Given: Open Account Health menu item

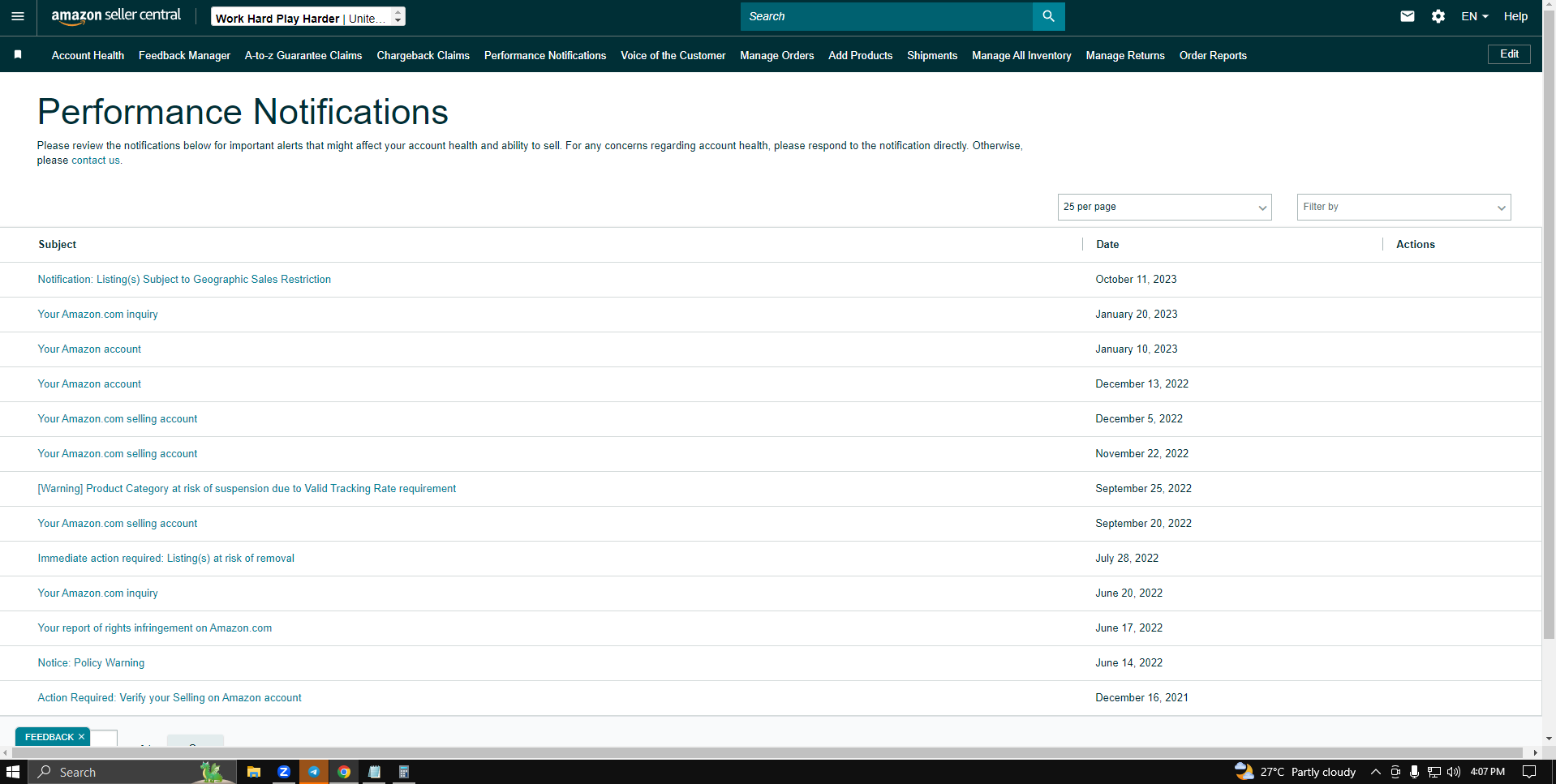Looking at the screenshot, I should point(88,55).
